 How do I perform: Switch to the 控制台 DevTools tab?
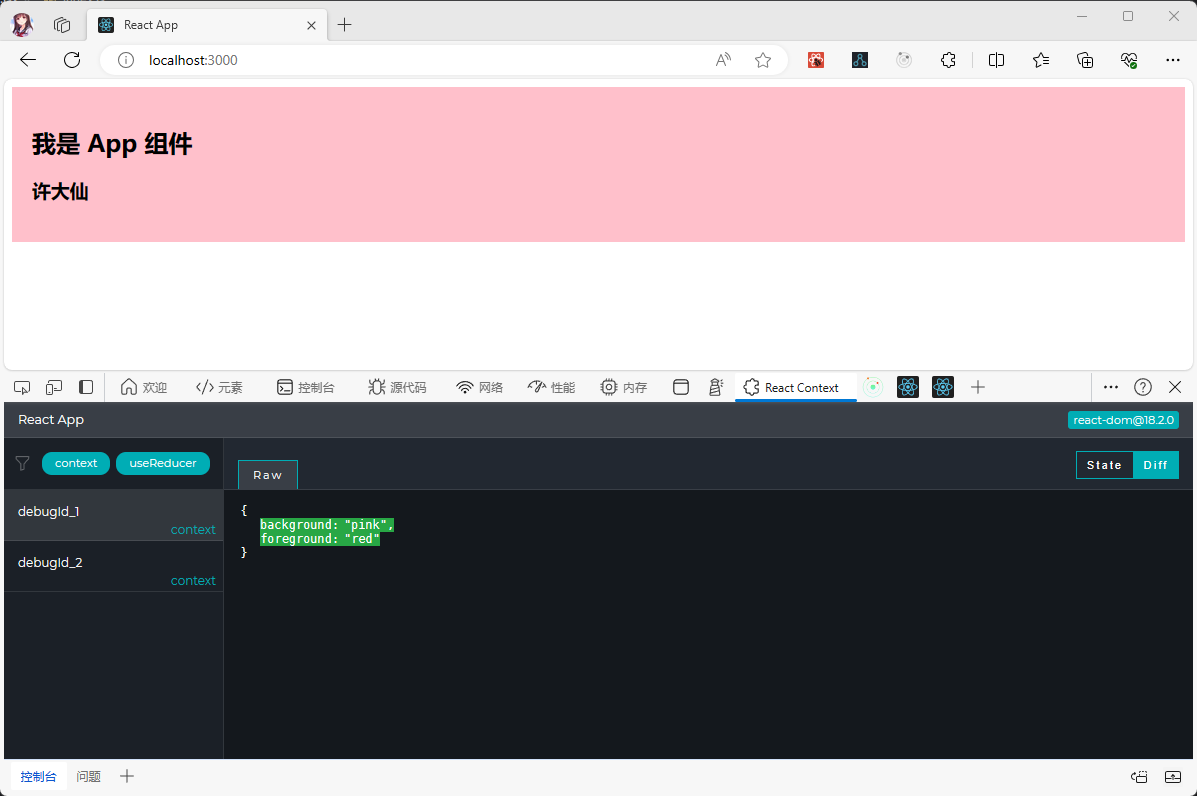[x=306, y=387]
